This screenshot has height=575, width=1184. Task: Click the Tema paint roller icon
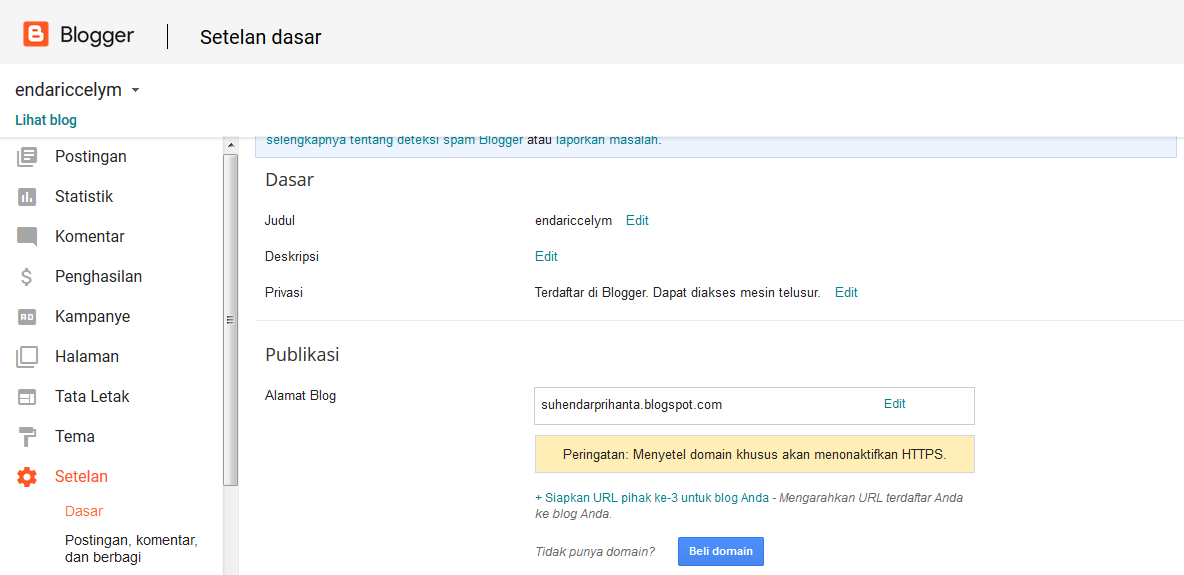pyautogui.click(x=27, y=437)
